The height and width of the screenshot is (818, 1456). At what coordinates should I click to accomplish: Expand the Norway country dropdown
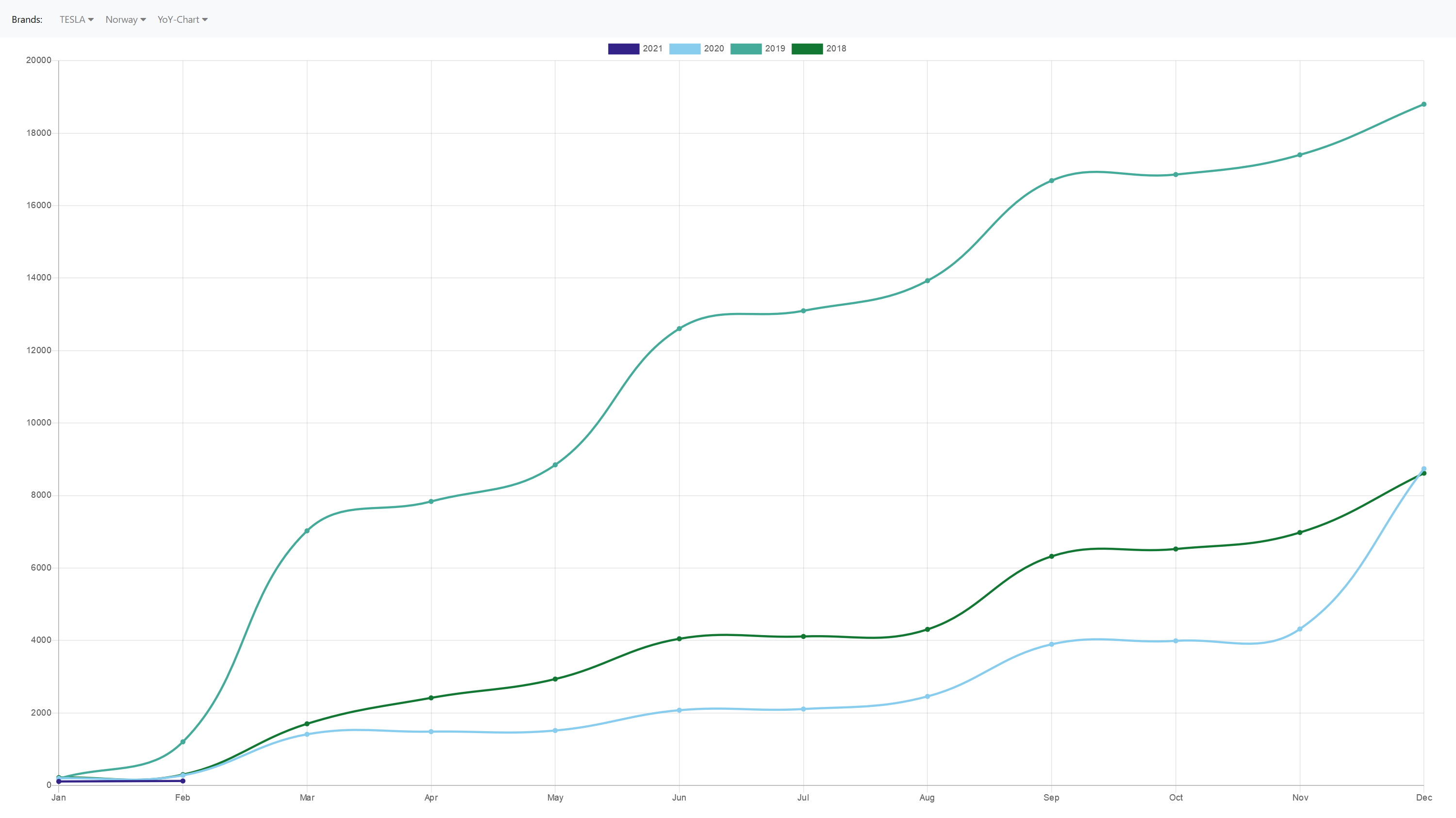[126, 19]
